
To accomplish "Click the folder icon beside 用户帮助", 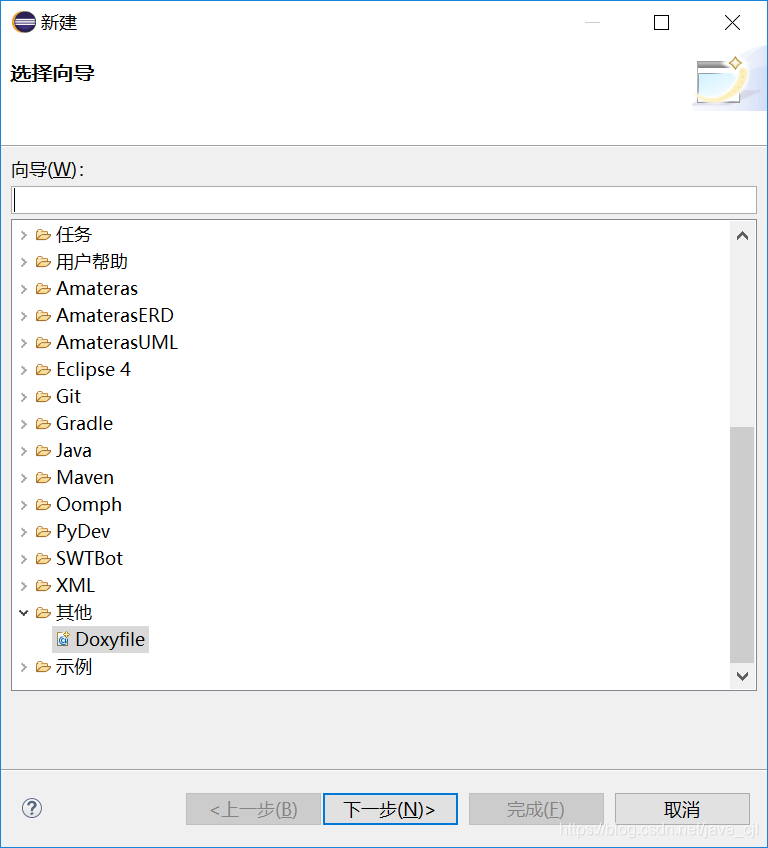I will click(x=43, y=262).
